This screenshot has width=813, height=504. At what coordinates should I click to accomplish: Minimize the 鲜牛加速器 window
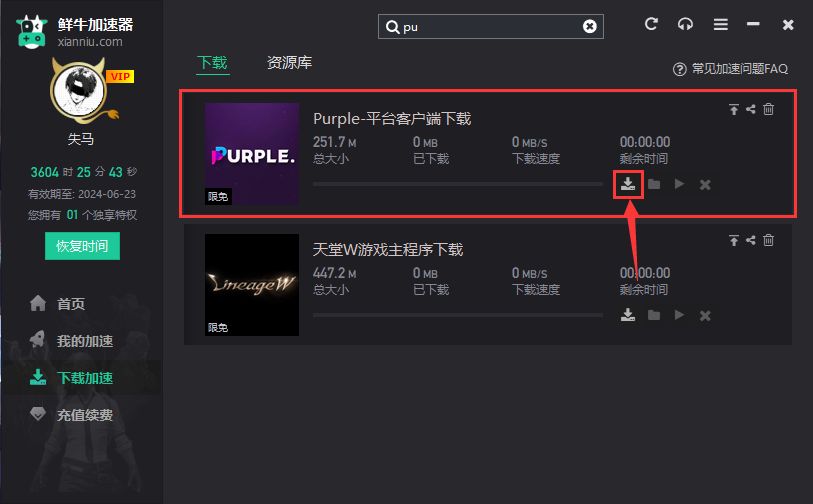[753, 24]
